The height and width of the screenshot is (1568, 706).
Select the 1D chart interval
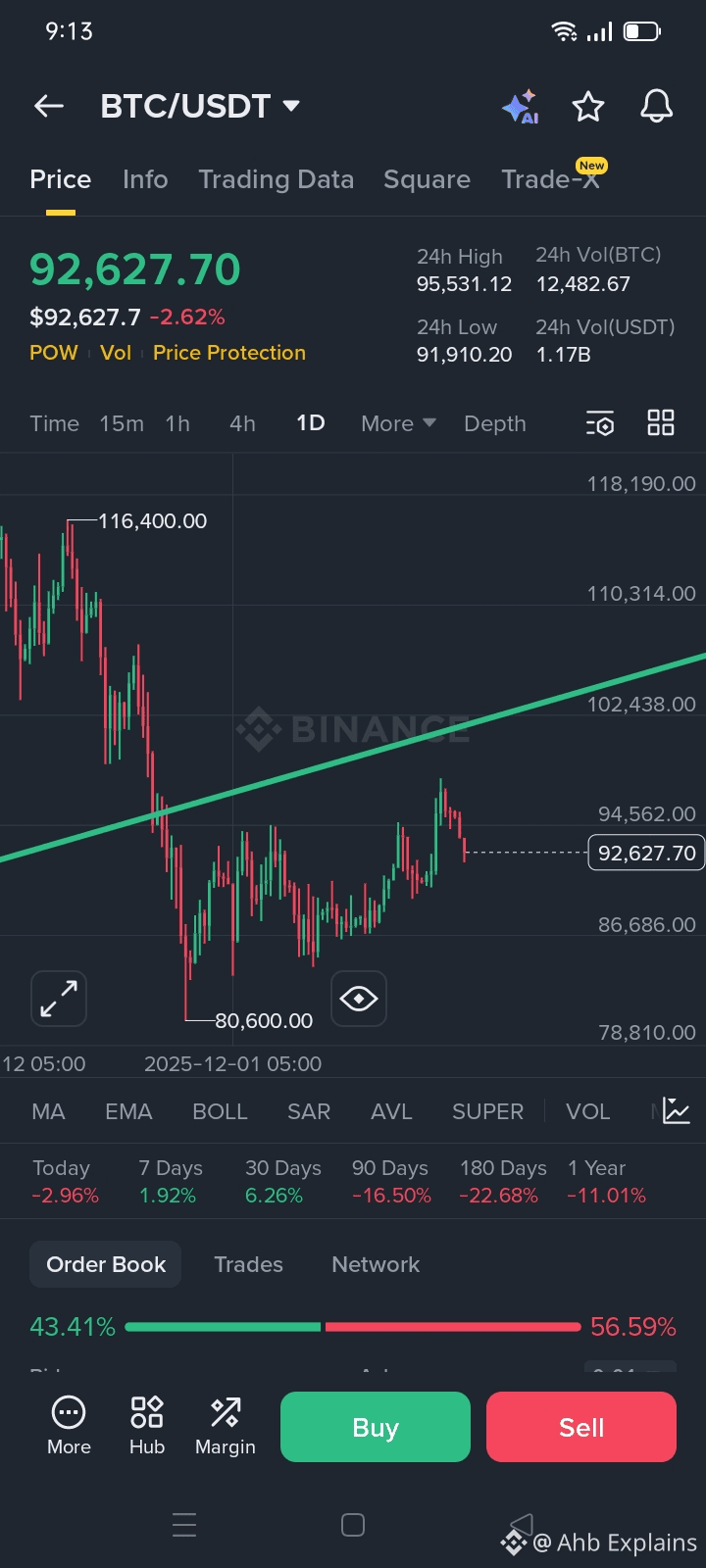[311, 422]
